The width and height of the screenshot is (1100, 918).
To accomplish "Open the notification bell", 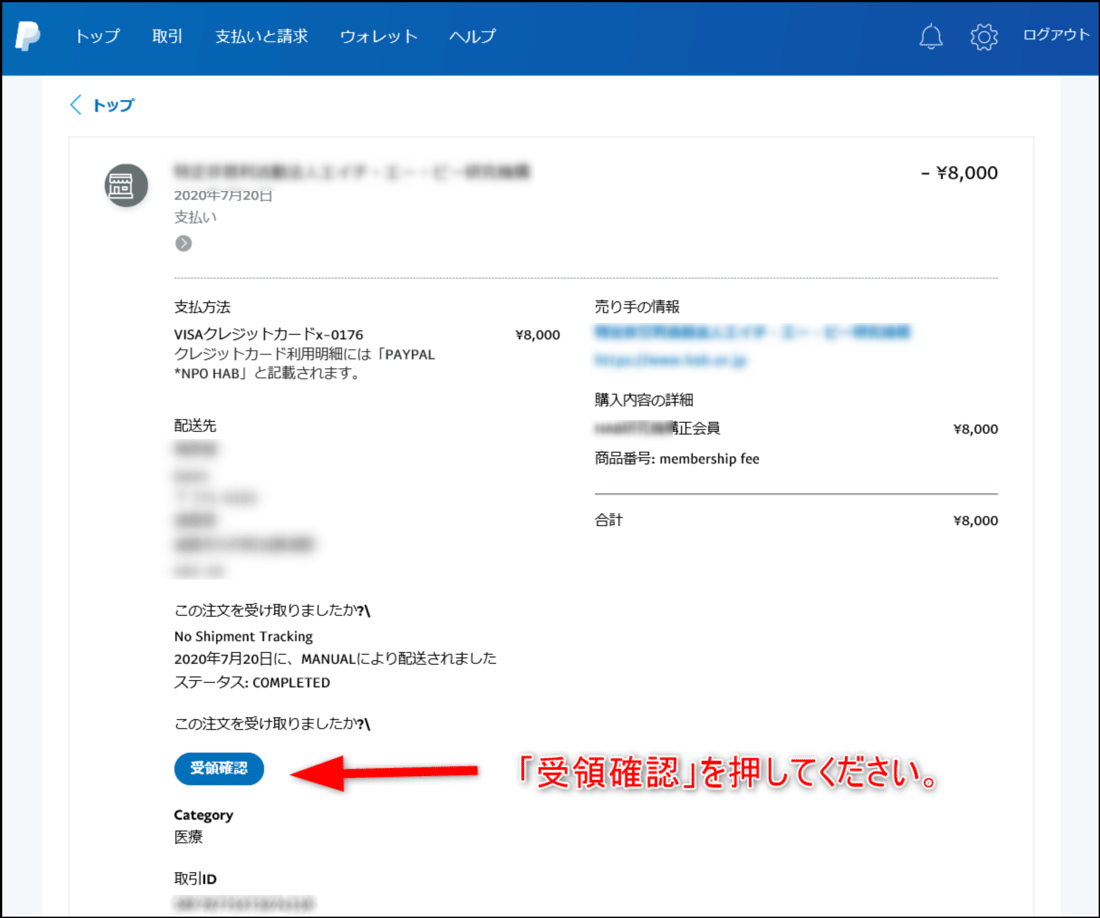I will point(930,36).
